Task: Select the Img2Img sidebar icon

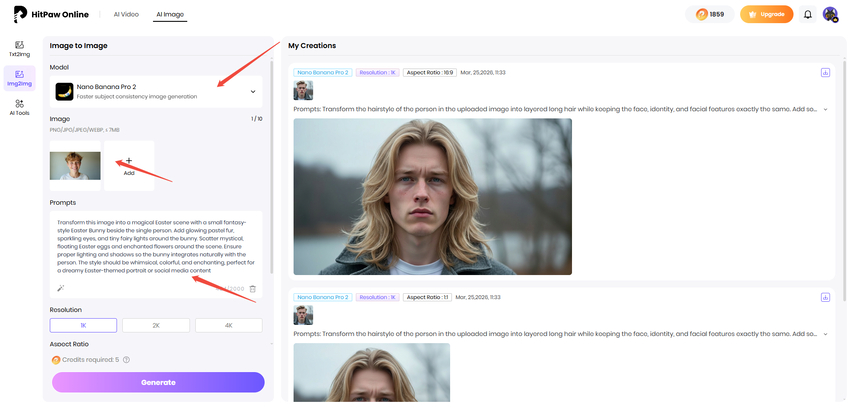Action: point(20,75)
